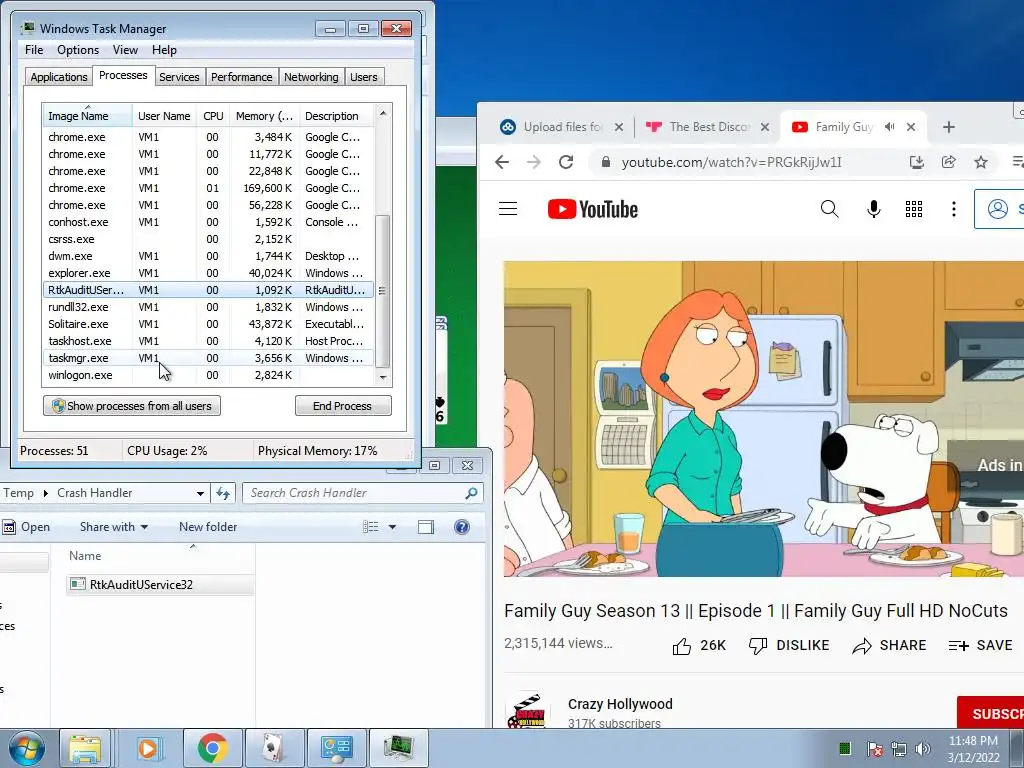Viewport: 1024px width, 768px height.
Task: Switch to Networking tab
Action: 311,77
